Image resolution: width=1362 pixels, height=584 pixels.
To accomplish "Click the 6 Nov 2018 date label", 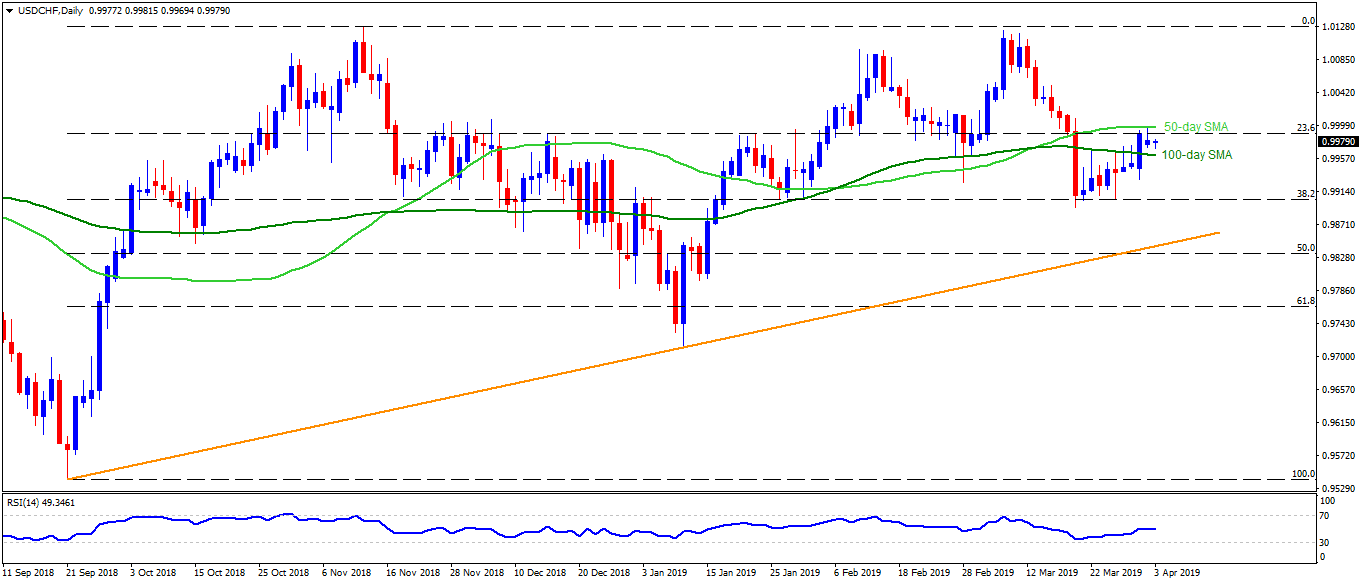I will [348, 573].
